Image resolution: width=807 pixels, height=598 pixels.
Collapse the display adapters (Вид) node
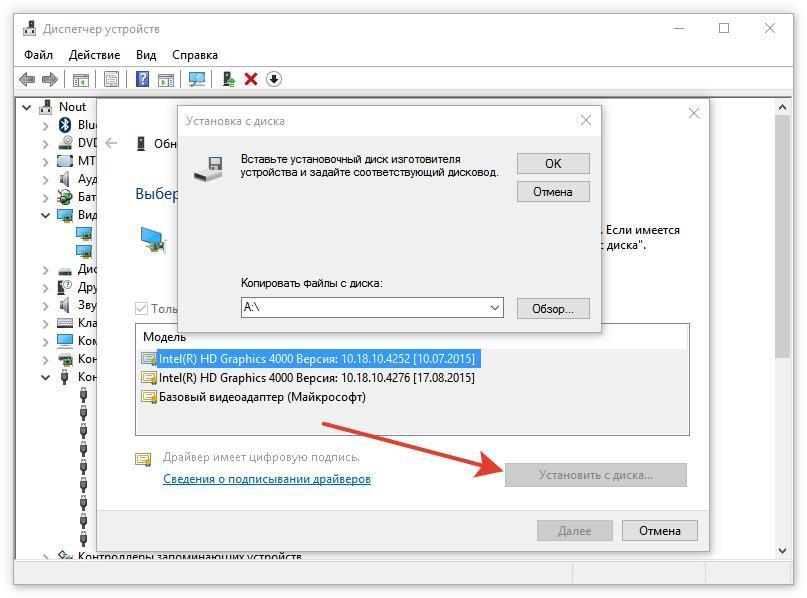tap(45, 215)
